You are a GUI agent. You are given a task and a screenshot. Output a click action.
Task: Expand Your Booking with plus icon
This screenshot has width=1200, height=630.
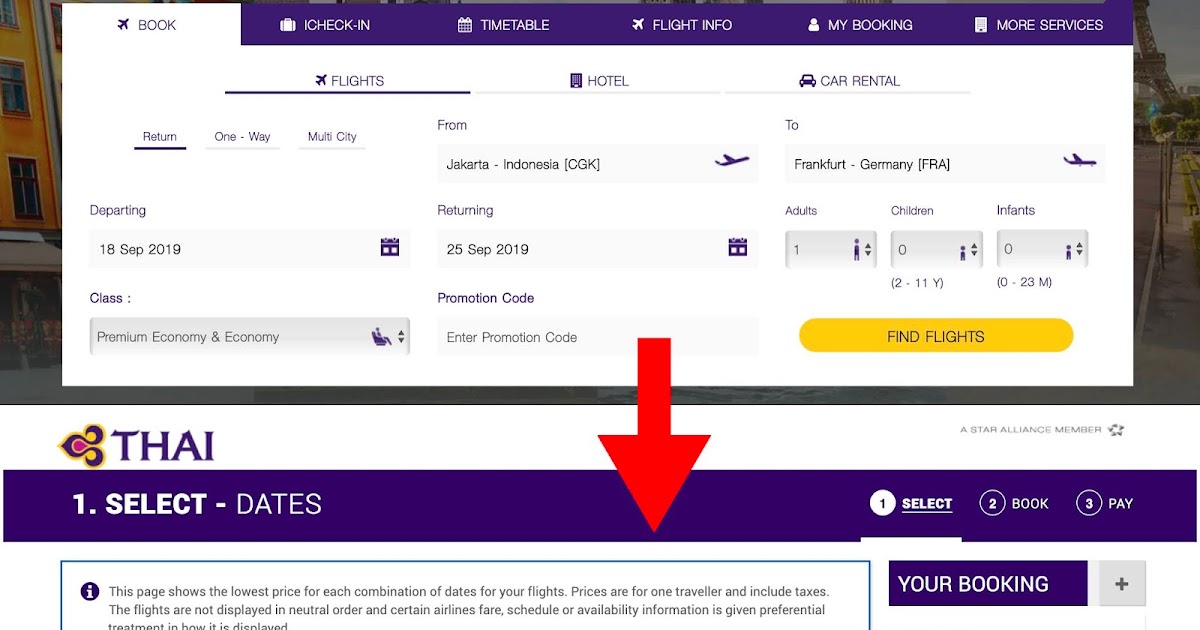(x=1122, y=584)
